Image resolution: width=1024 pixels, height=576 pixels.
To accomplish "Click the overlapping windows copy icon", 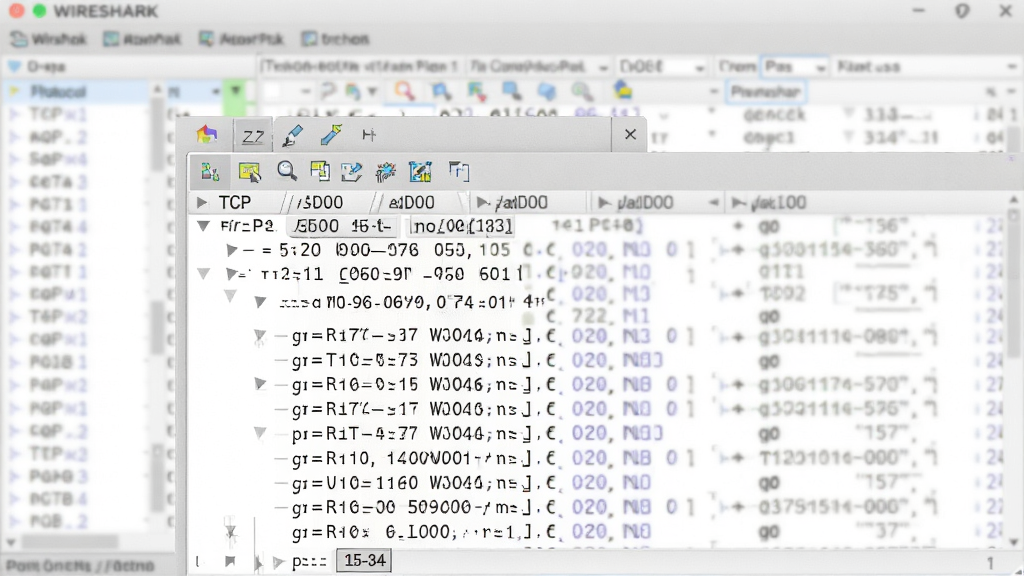I will 320,171.
